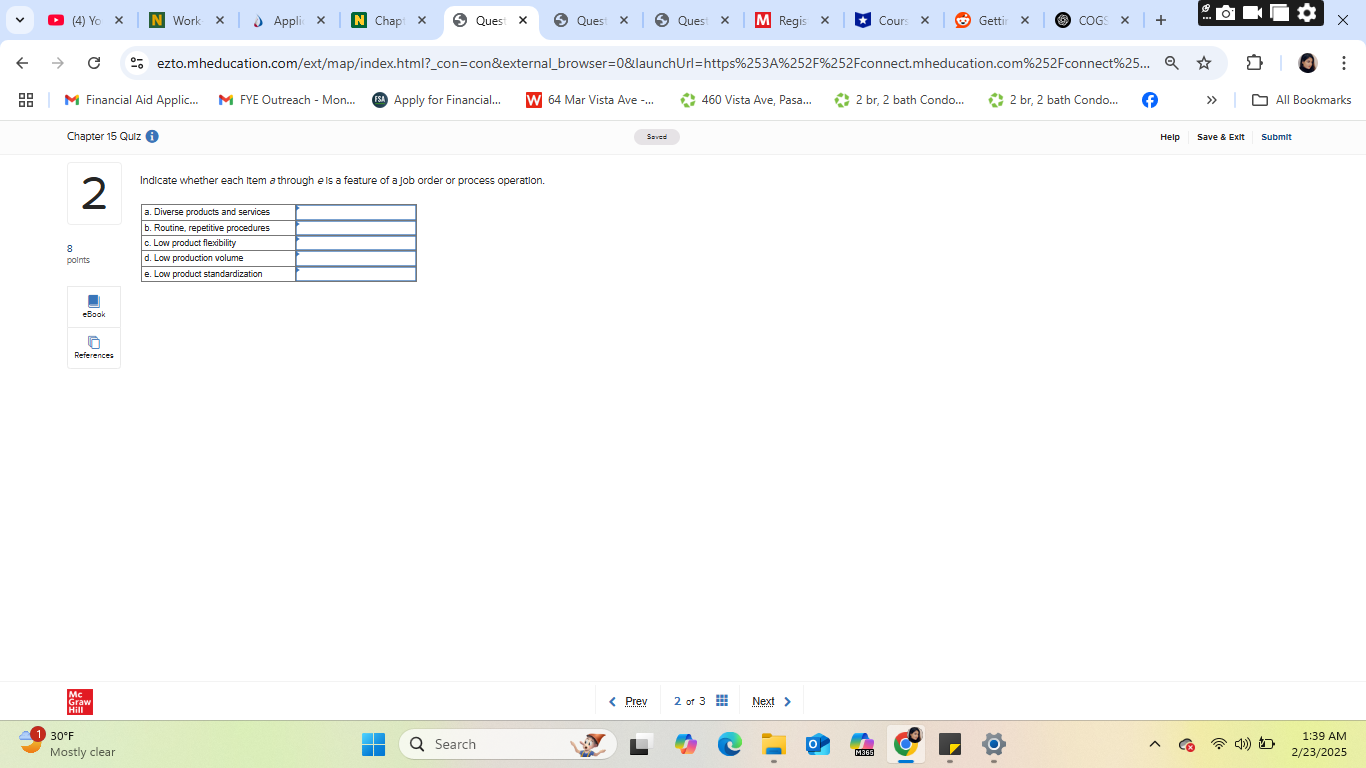The height and width of the screenshot is (768, 1366).
Task: Open the Facebook bookmark icon
Action: coord(1150,100)
